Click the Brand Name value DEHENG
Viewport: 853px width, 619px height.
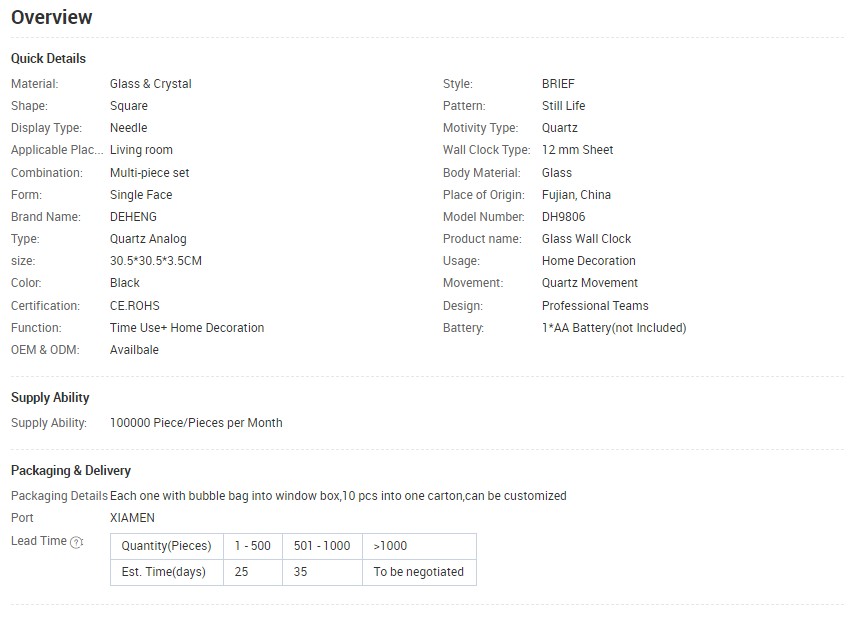[133, 216]
